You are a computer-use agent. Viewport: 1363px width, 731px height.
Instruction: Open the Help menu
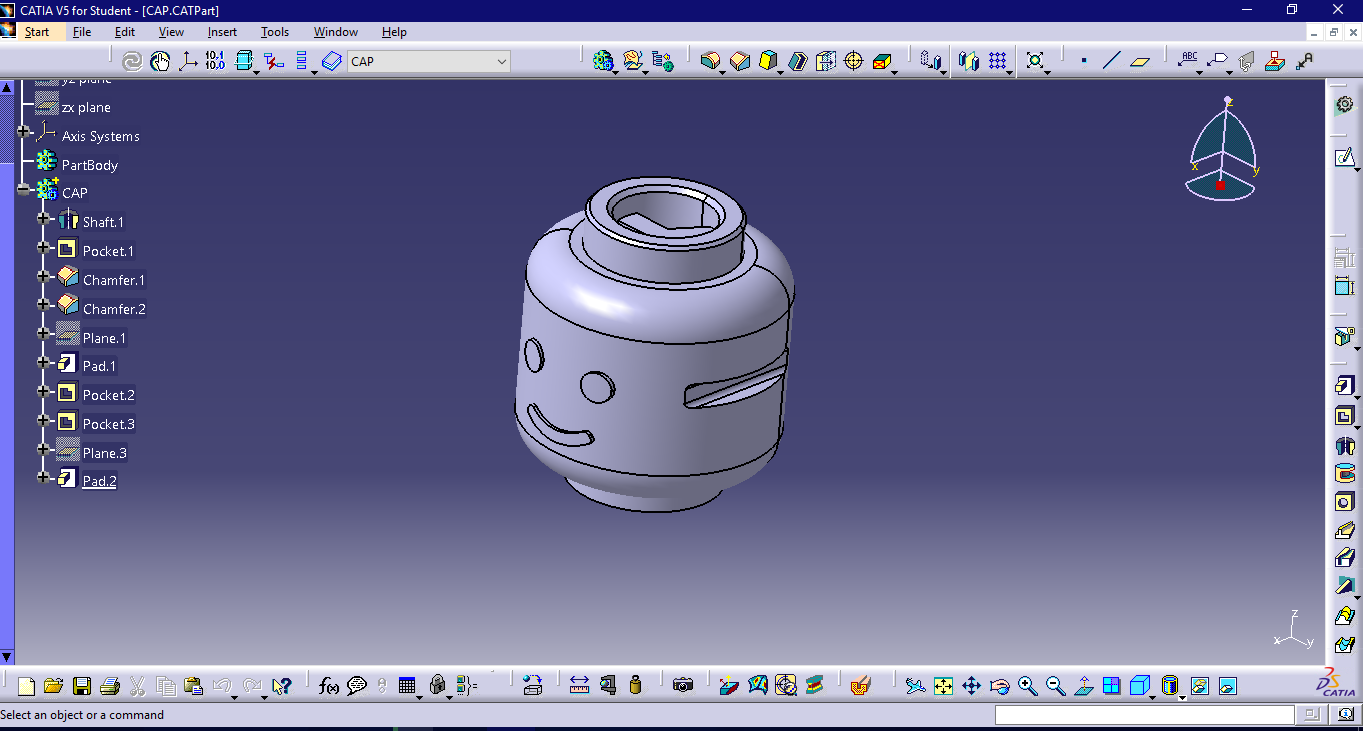394,32
